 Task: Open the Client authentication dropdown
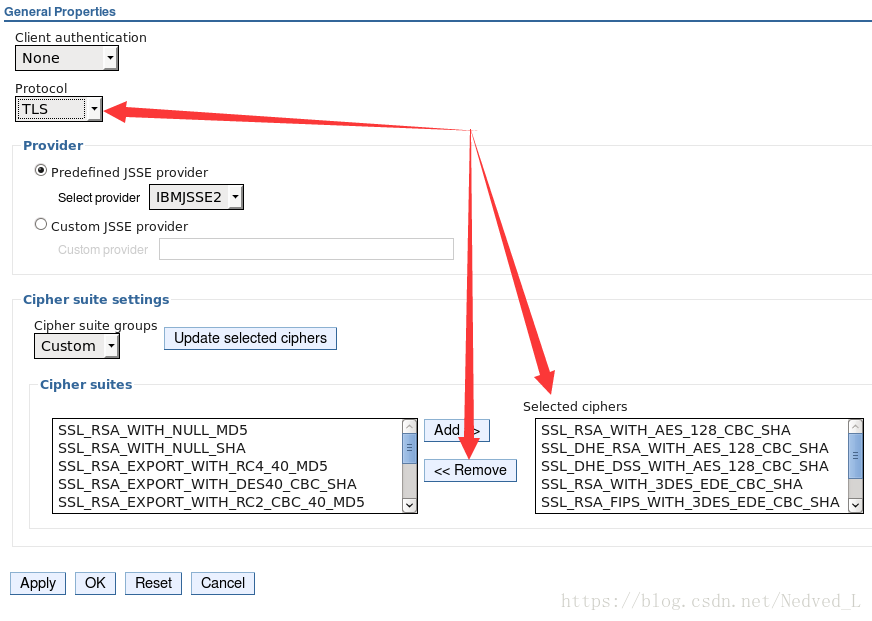click(67, 58)
